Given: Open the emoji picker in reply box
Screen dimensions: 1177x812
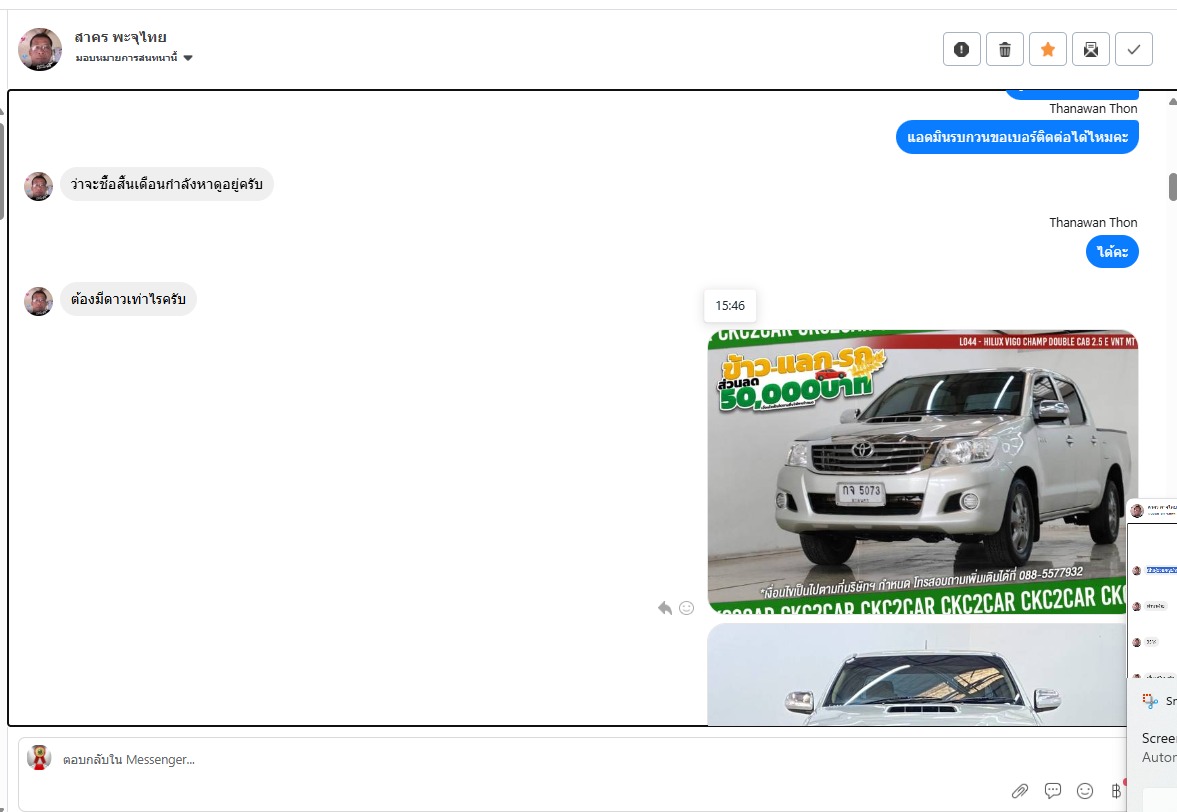Looking at the screenshot, I should click(1085, 791).
